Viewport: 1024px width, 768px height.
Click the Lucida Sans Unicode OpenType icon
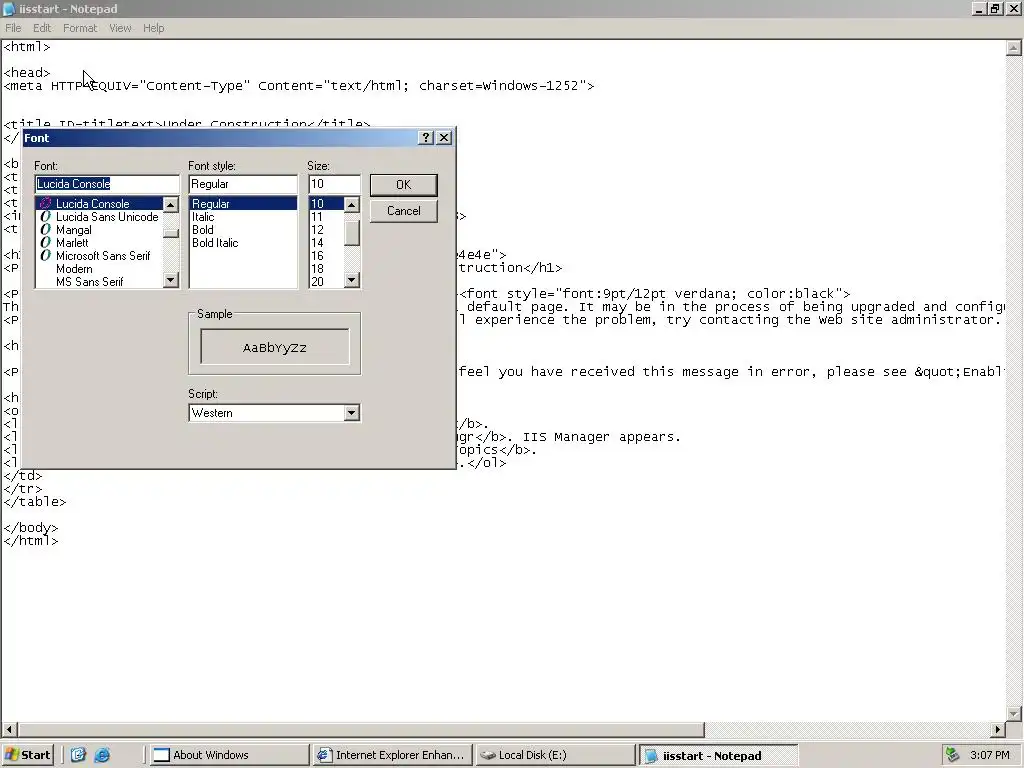(x=45, y=217)
